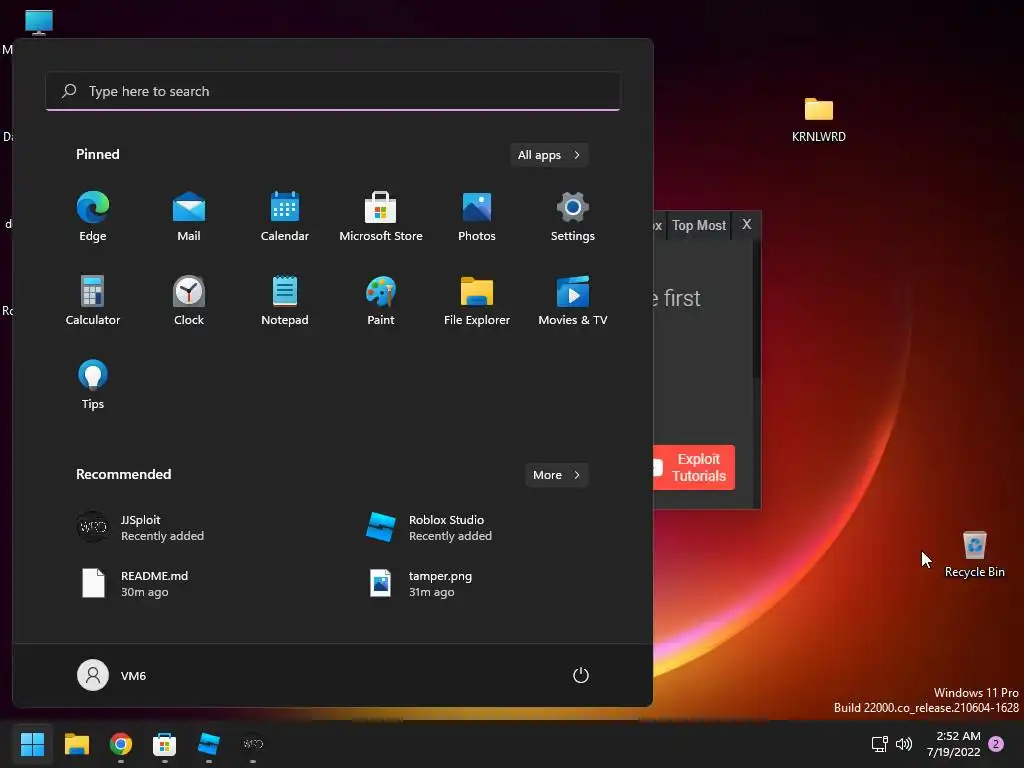The width and height of the screenshot is (1024, 768).
Task: Click the JJSploit window scrollbar
Action: click(x=756, y=310)
